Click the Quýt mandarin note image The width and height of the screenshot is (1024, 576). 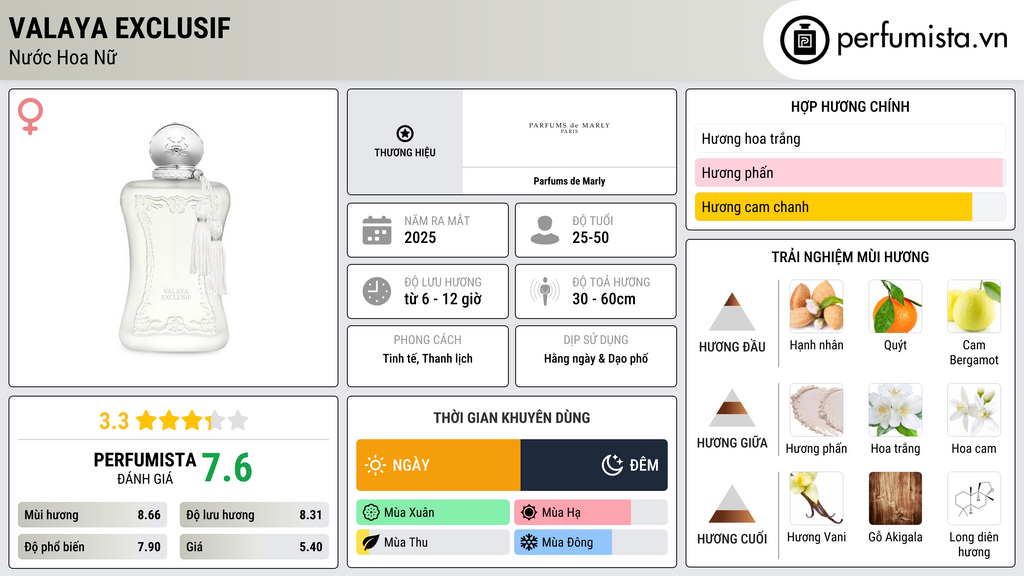895,306
